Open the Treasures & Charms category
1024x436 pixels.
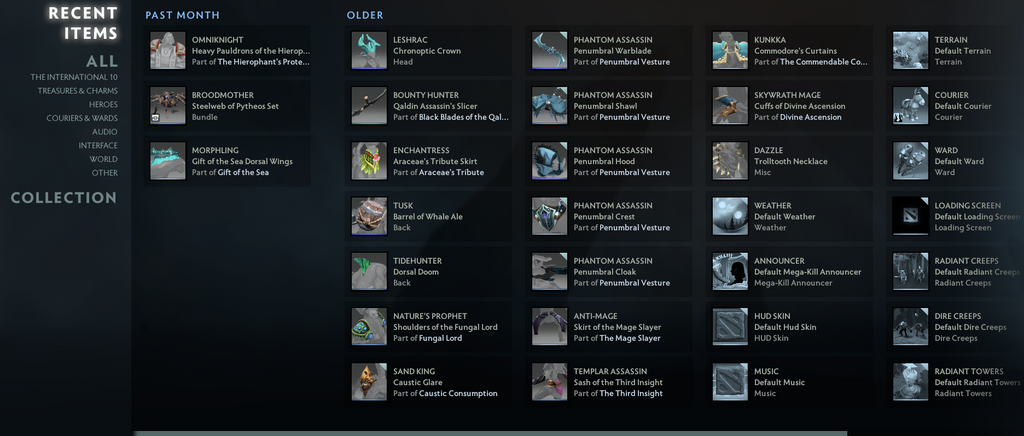point(78,91)
